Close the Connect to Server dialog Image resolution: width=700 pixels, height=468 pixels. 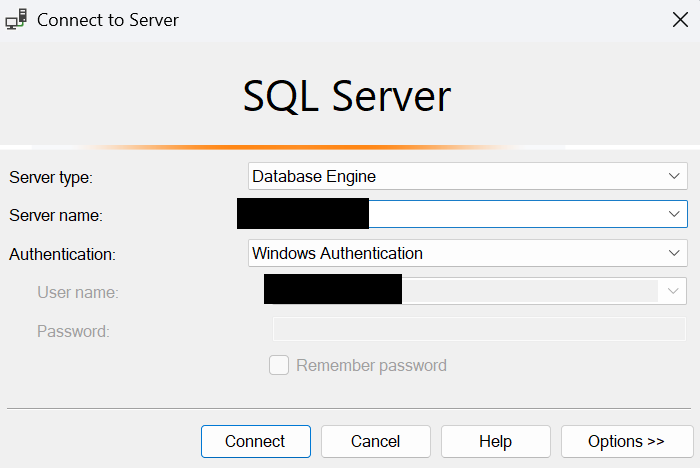pyautogui.click(x=680, y=19)
